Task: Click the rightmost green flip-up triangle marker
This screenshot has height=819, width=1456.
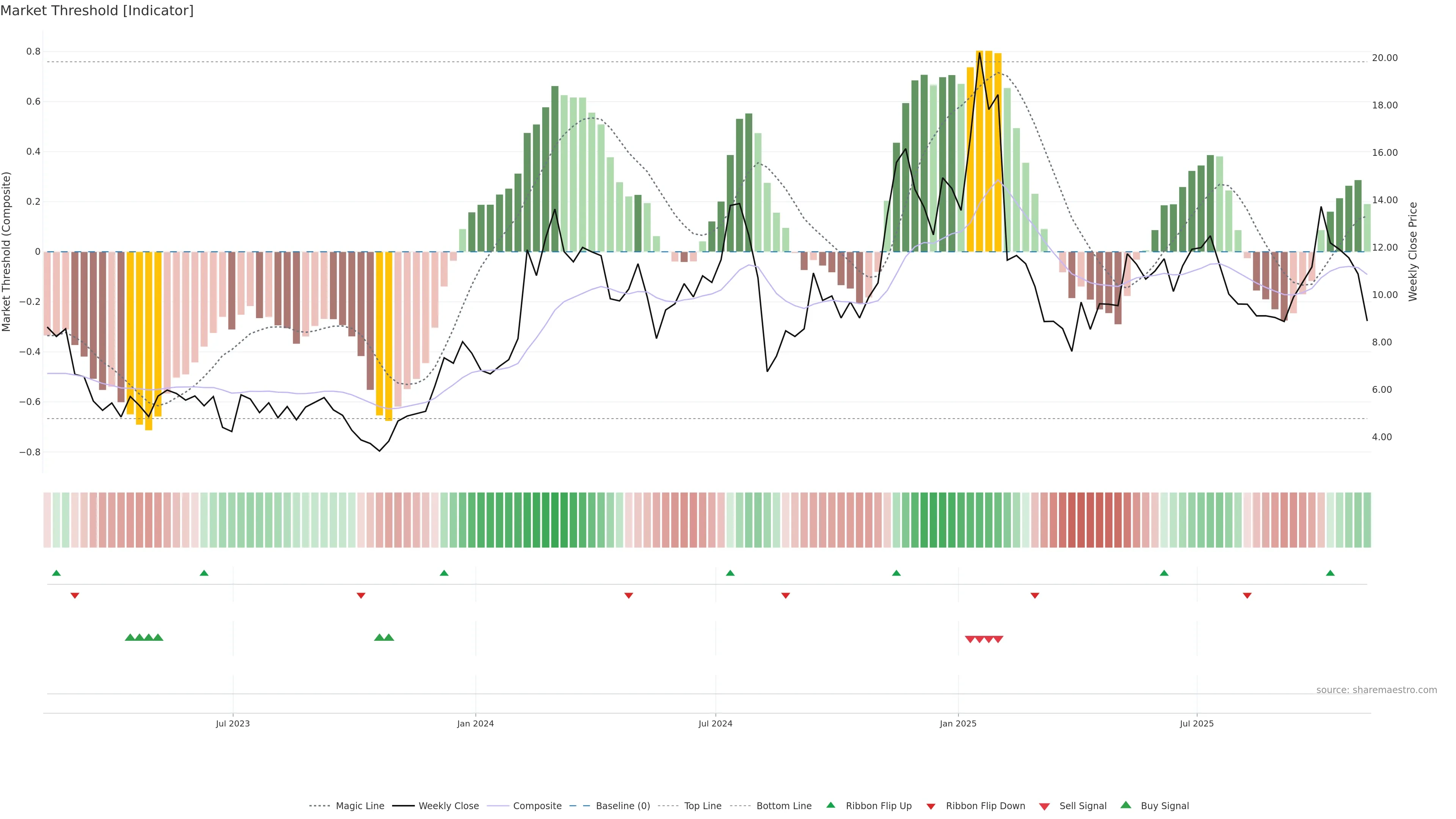Action: click(x=1330, y=573)
